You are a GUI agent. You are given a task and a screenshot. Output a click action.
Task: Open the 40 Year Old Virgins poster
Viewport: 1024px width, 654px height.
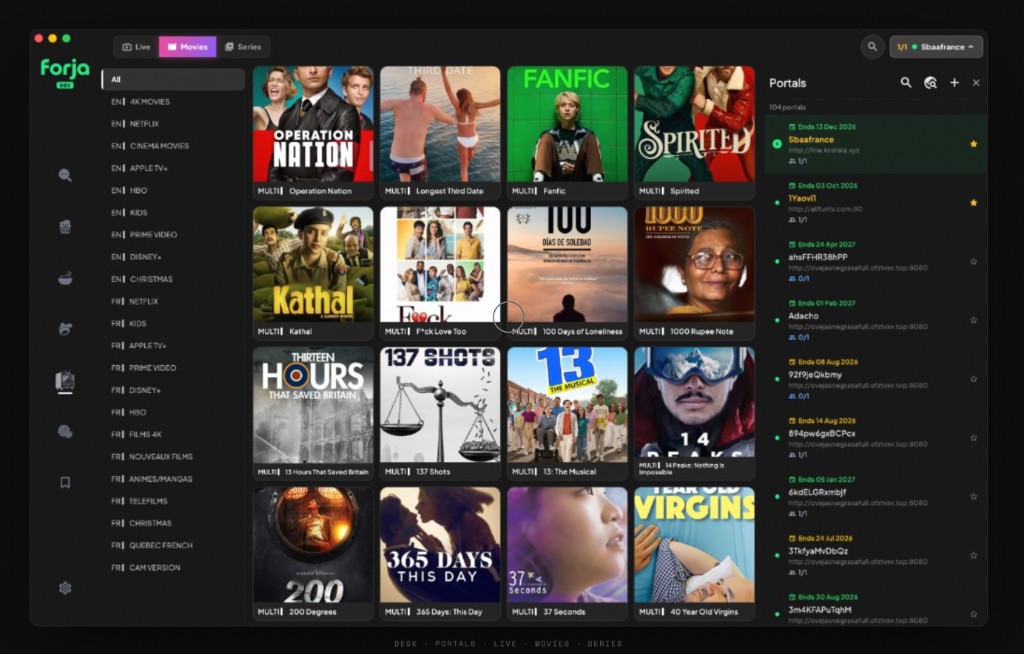click(x=694, y=545)
